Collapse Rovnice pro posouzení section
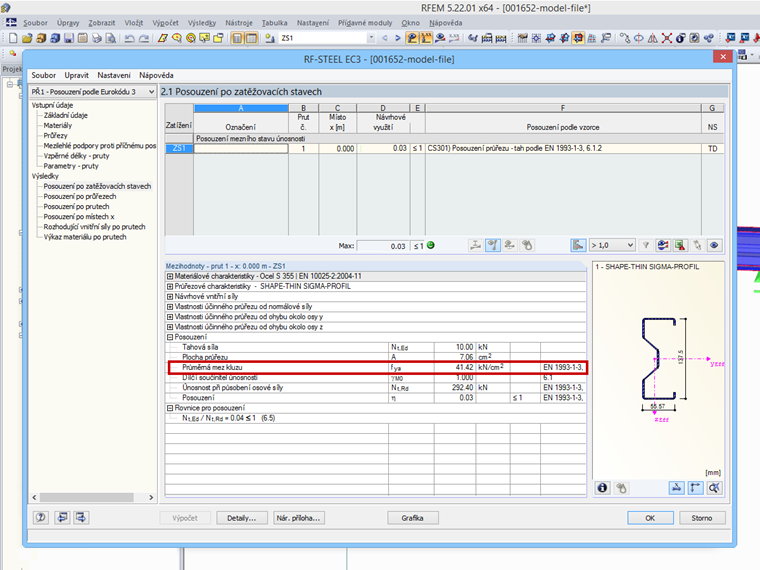Image resolution: width=760 pixels, height=570 pixels. 170,408
